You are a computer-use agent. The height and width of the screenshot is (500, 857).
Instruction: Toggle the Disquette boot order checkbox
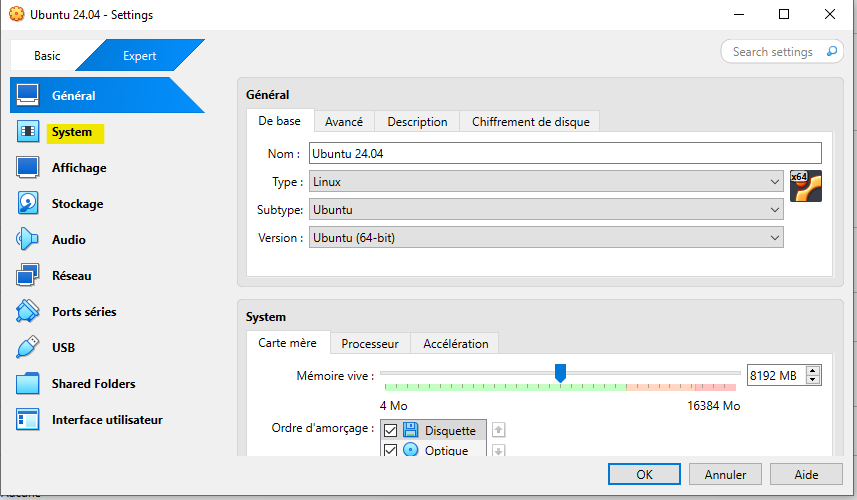coord(391,430)
